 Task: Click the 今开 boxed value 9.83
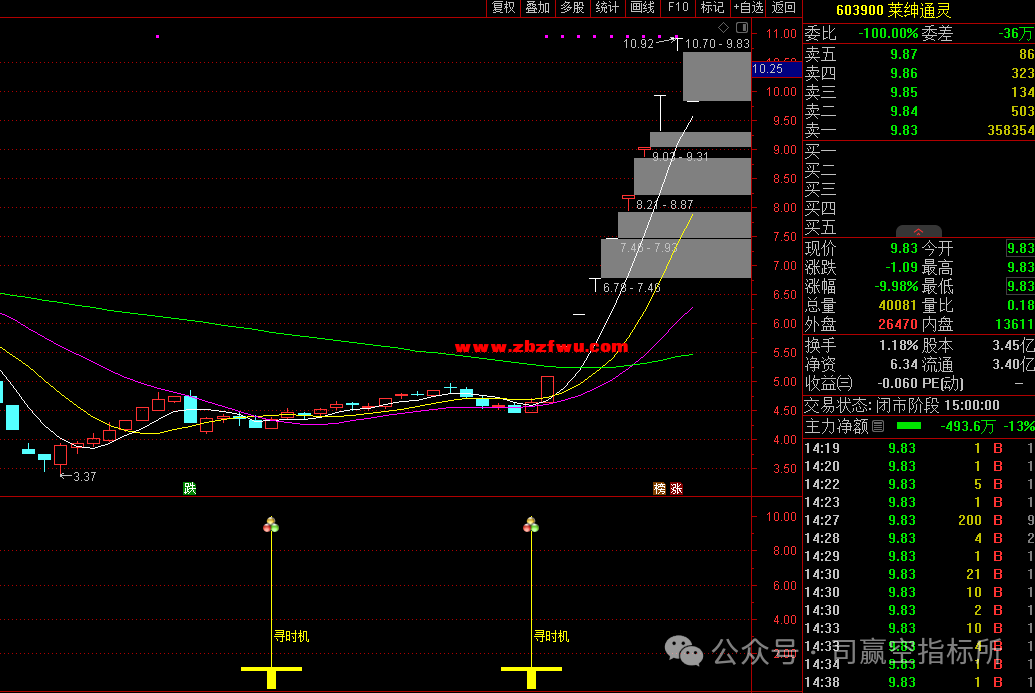tap(1020, 248)
